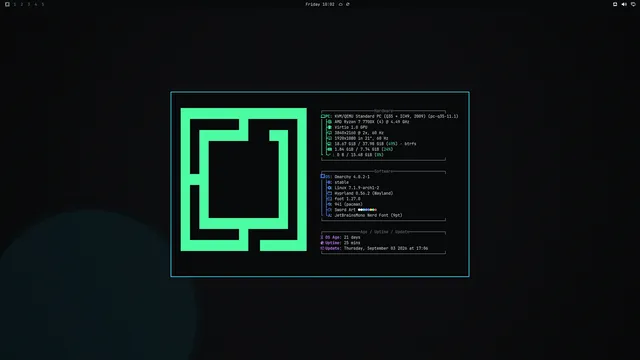
Task: Click the green PC icon in Hardware section
Action: coord(323,116)
